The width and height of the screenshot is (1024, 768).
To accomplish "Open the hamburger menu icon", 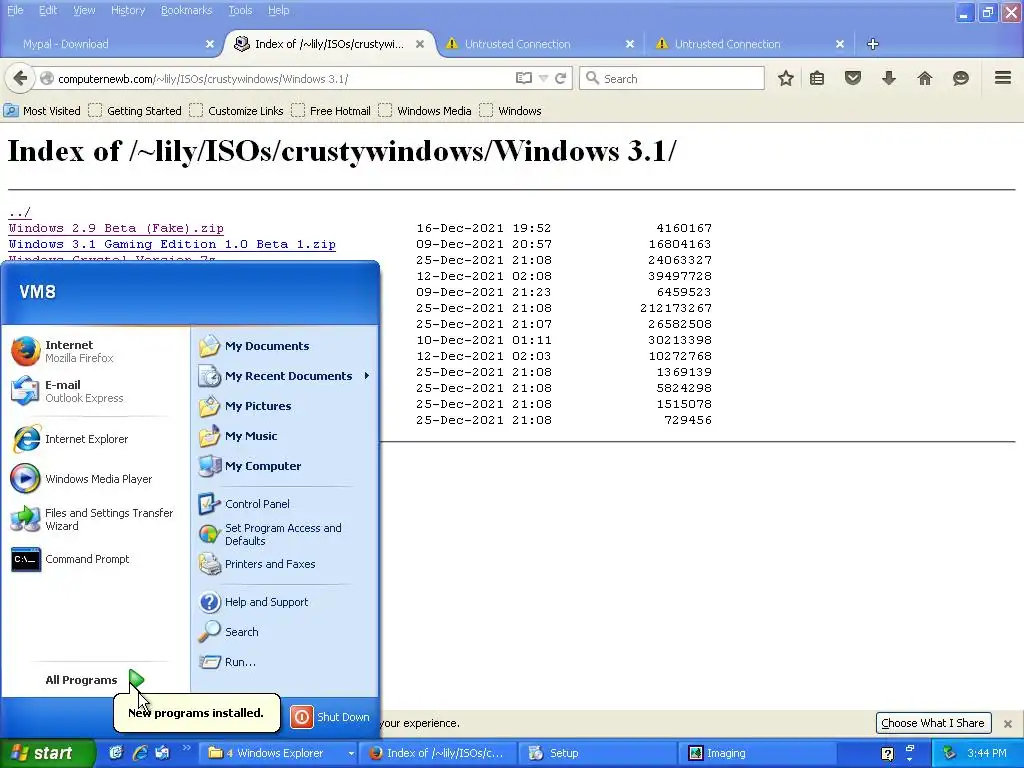I will tap(1003, 78).
